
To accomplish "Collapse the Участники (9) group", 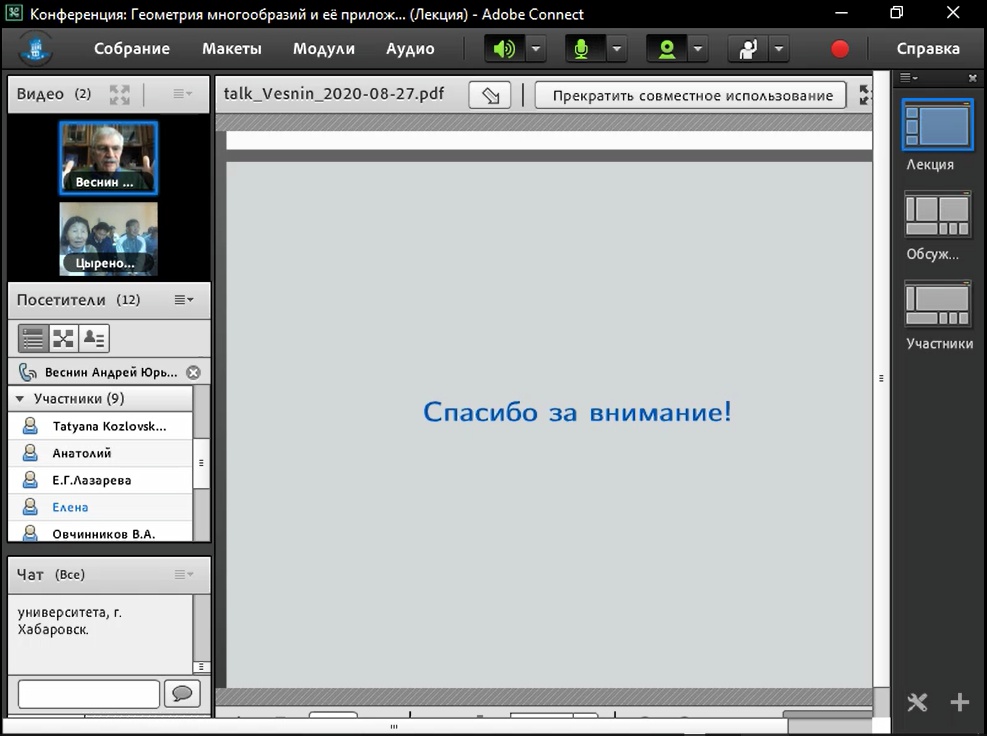I will tap(21, 399).
